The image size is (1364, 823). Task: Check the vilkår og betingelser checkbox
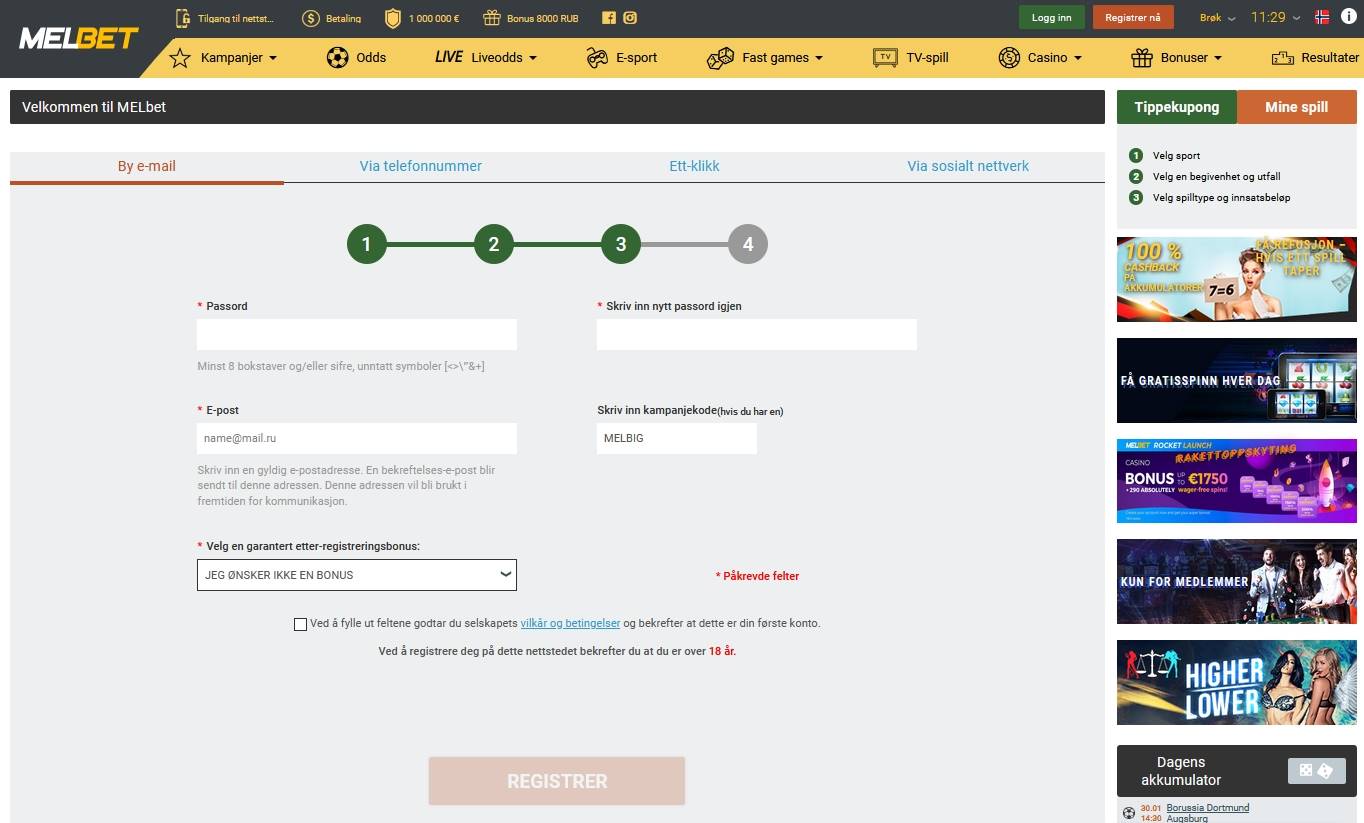(301, 624)
